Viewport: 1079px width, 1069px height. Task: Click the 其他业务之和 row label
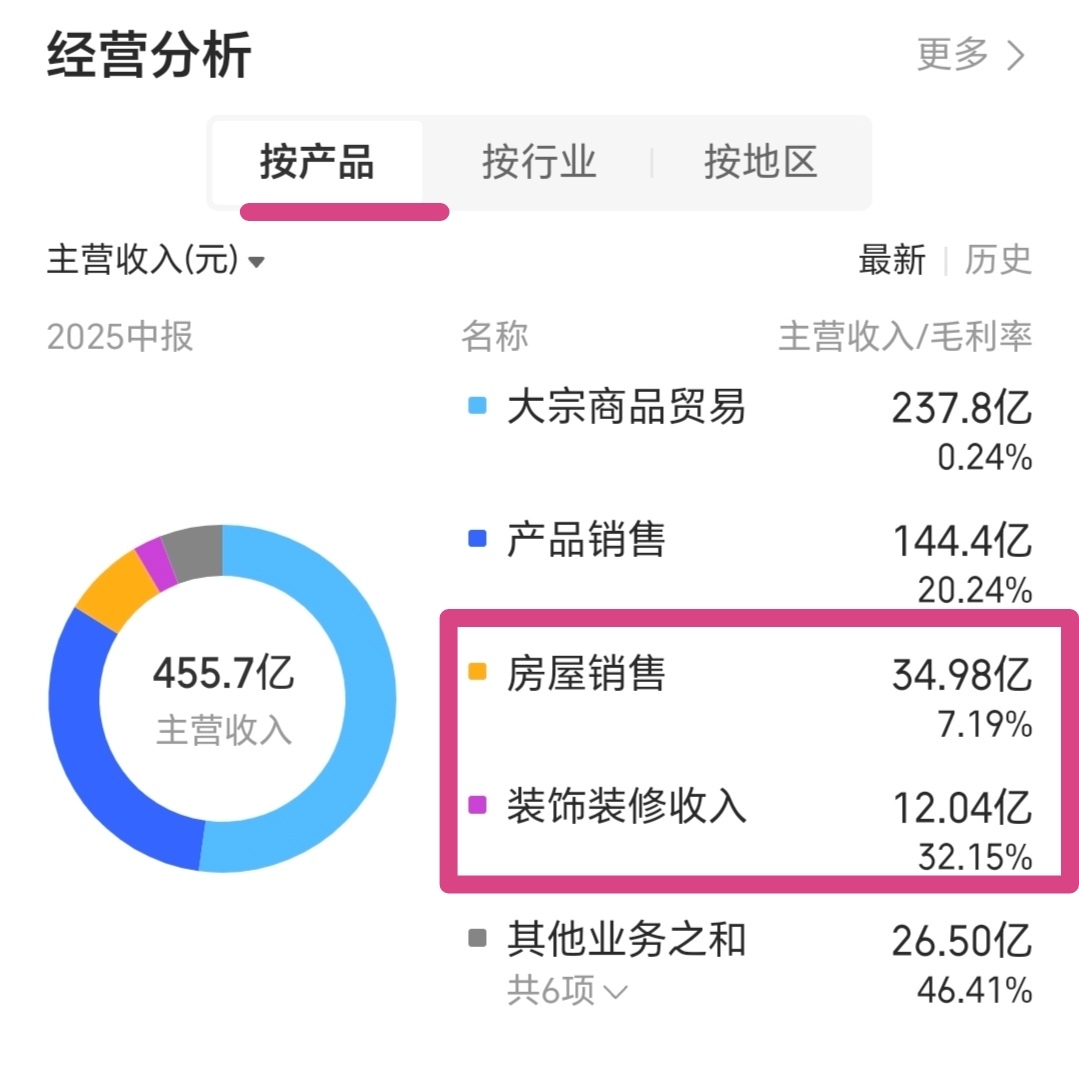tap(626, 939)
